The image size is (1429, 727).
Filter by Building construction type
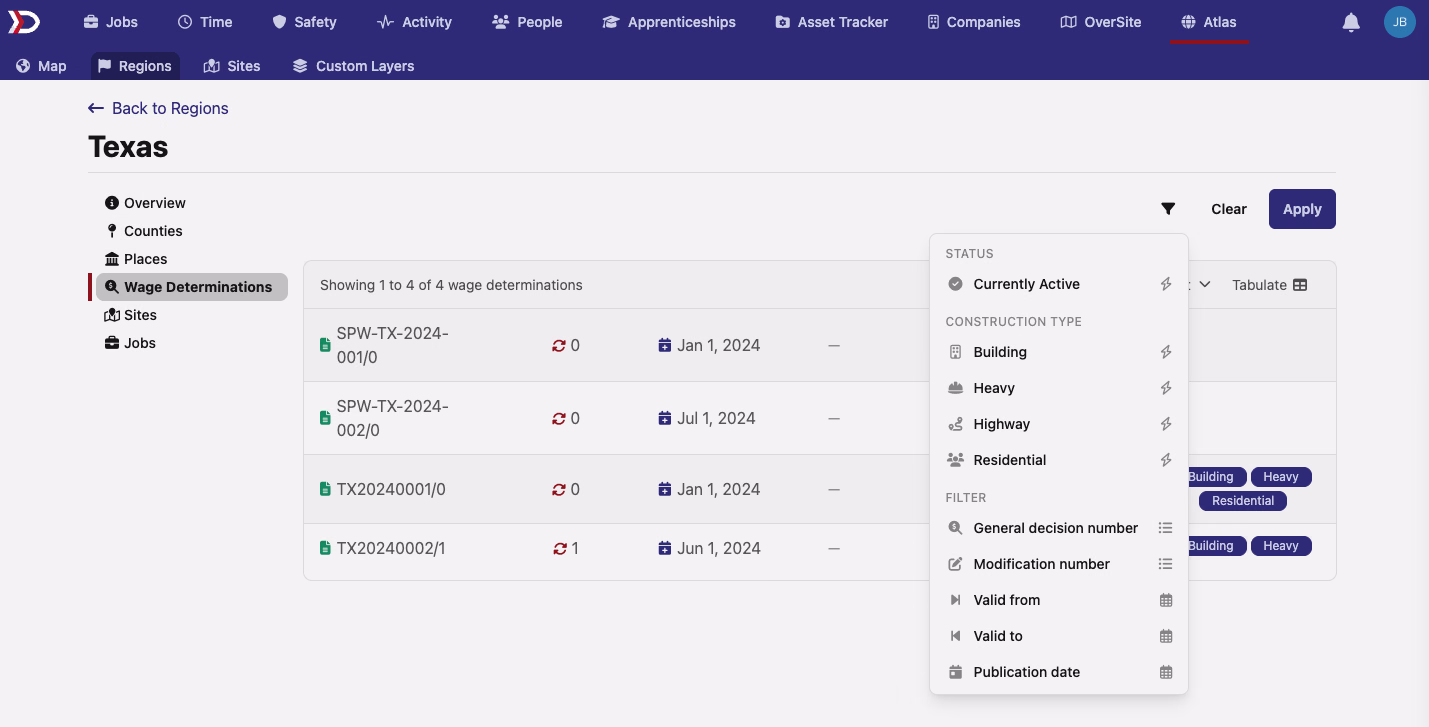tap(1059, 352)
